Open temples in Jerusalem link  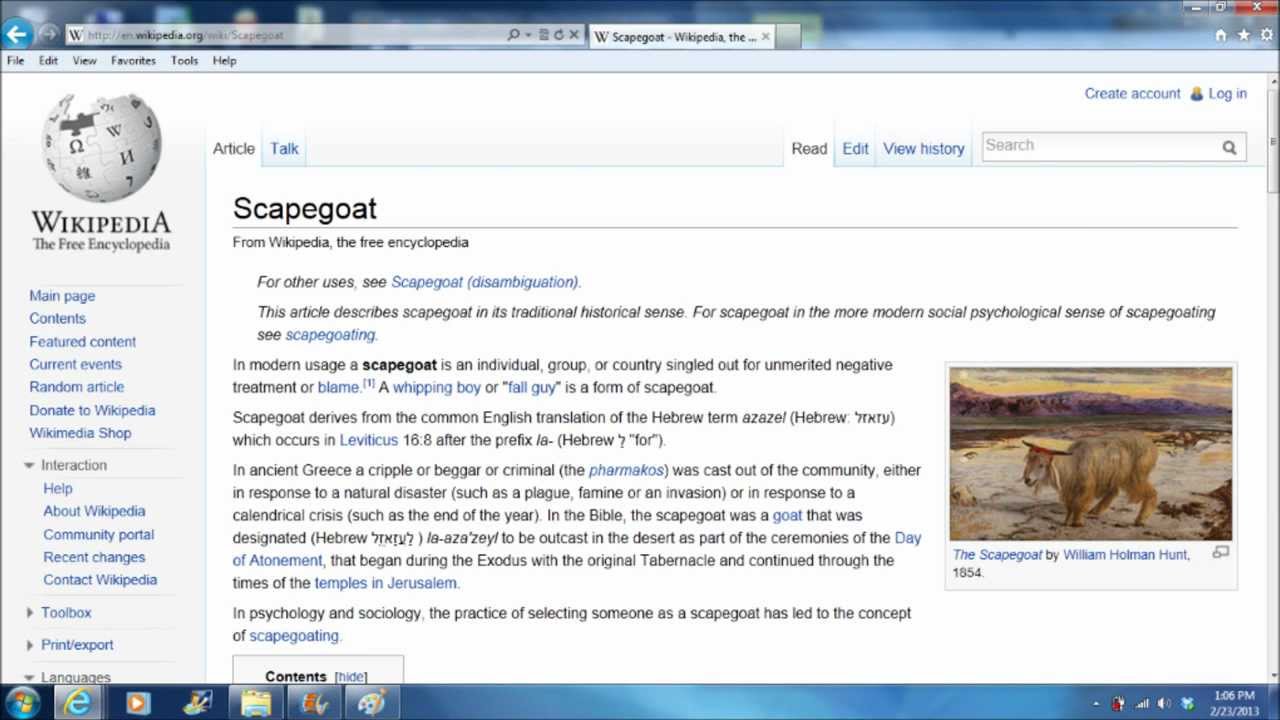coord(385,583)
